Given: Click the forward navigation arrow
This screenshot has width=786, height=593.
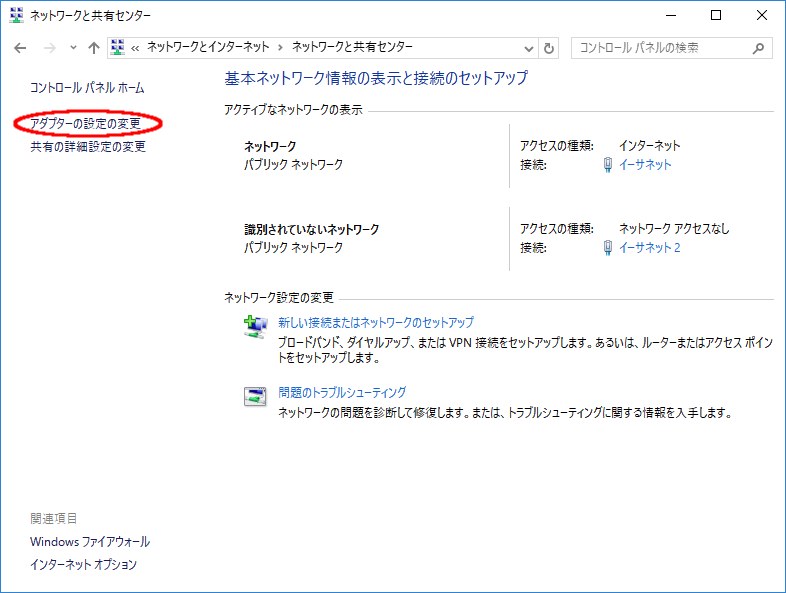Looking at the screenshot, I should (48, 48).
